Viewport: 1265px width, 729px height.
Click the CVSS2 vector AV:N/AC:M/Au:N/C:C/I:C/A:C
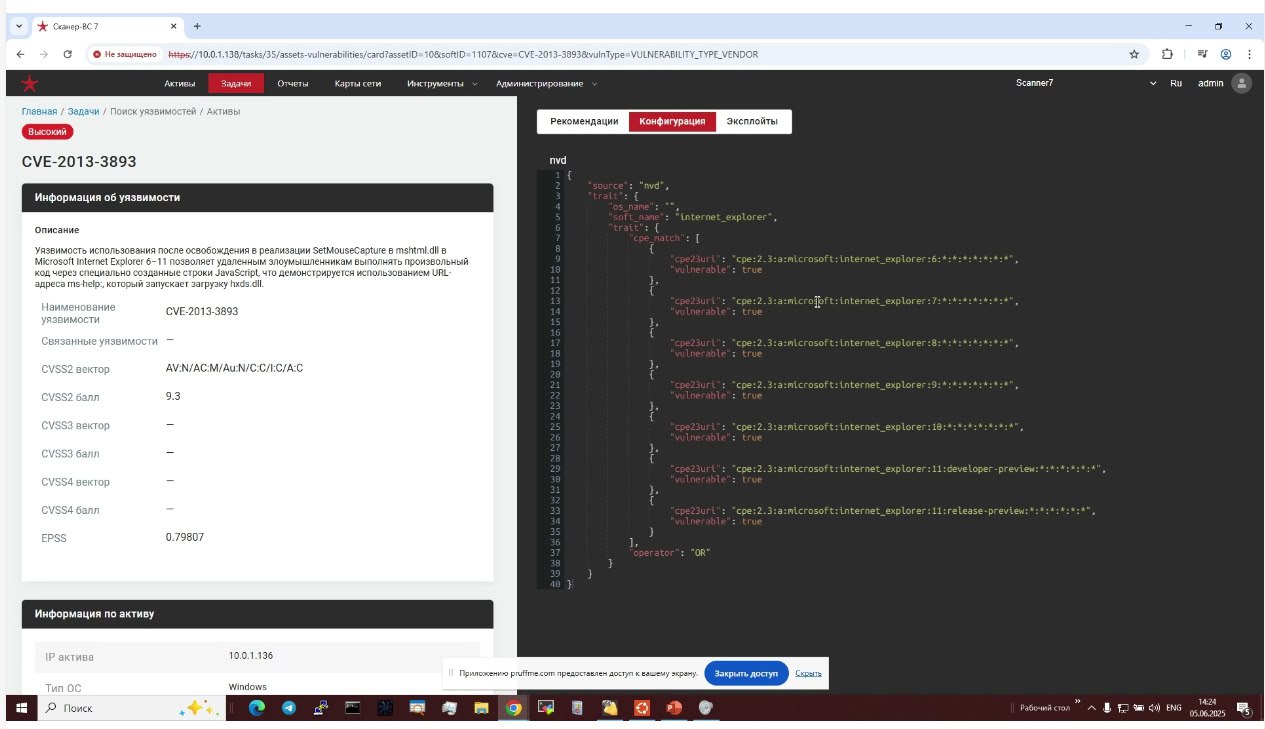coord(234,368)
